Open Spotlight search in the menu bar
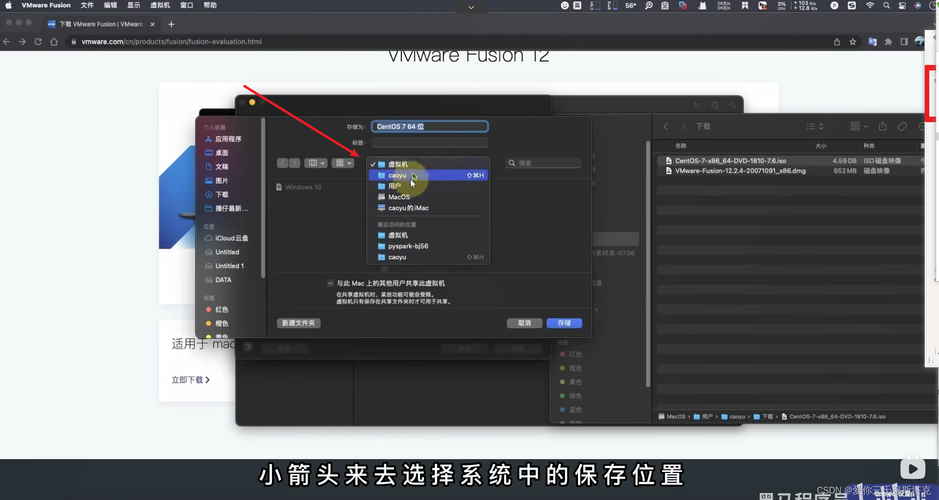 [x=886, y=5]
